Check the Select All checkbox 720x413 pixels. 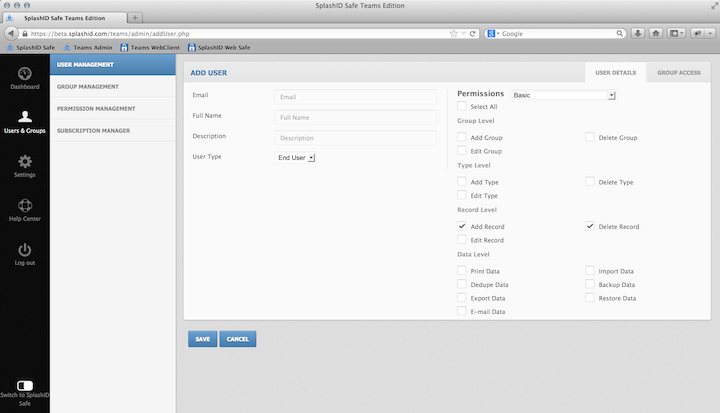pos(462,106)
